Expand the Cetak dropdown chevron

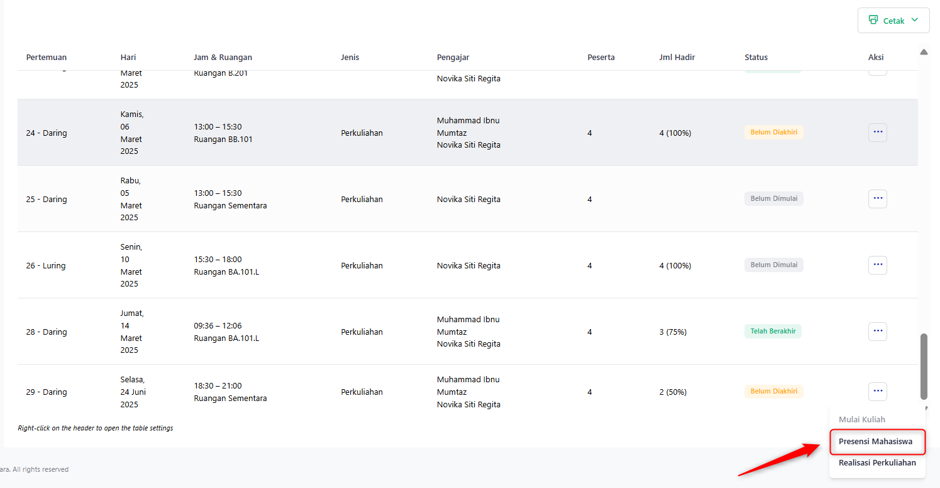[914, 20]
